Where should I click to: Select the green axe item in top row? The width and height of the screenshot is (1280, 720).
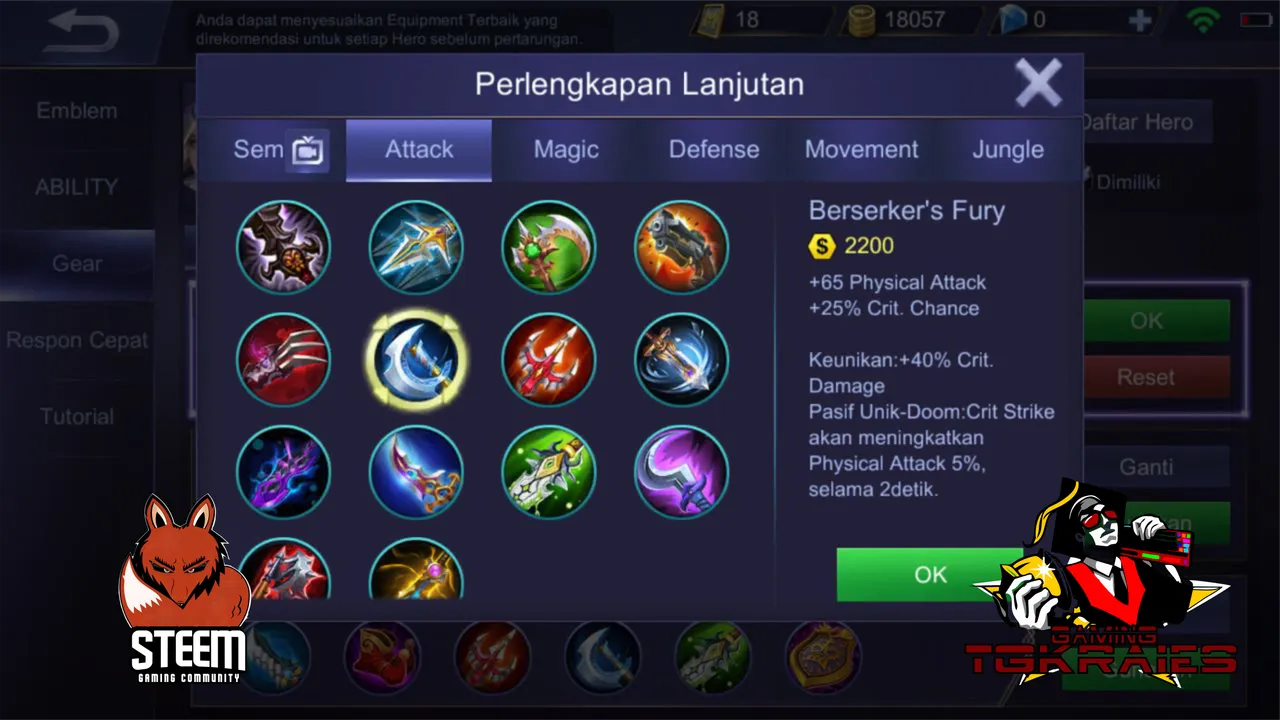point(549,247)
